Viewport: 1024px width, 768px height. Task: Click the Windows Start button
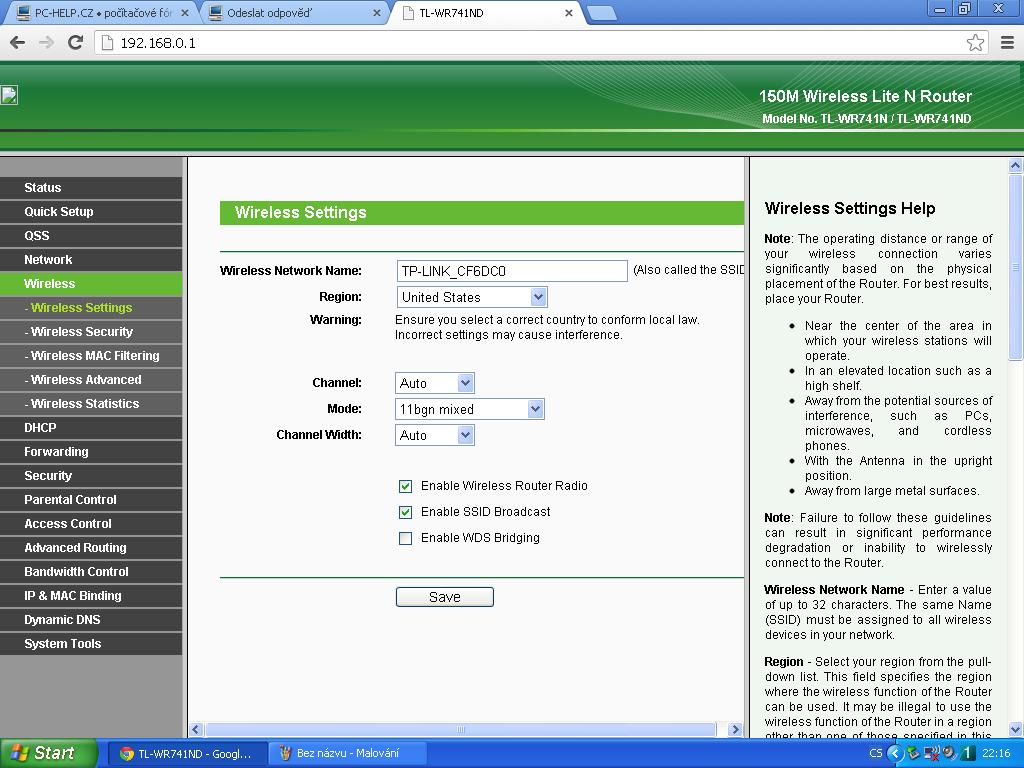tap(48, 753)
